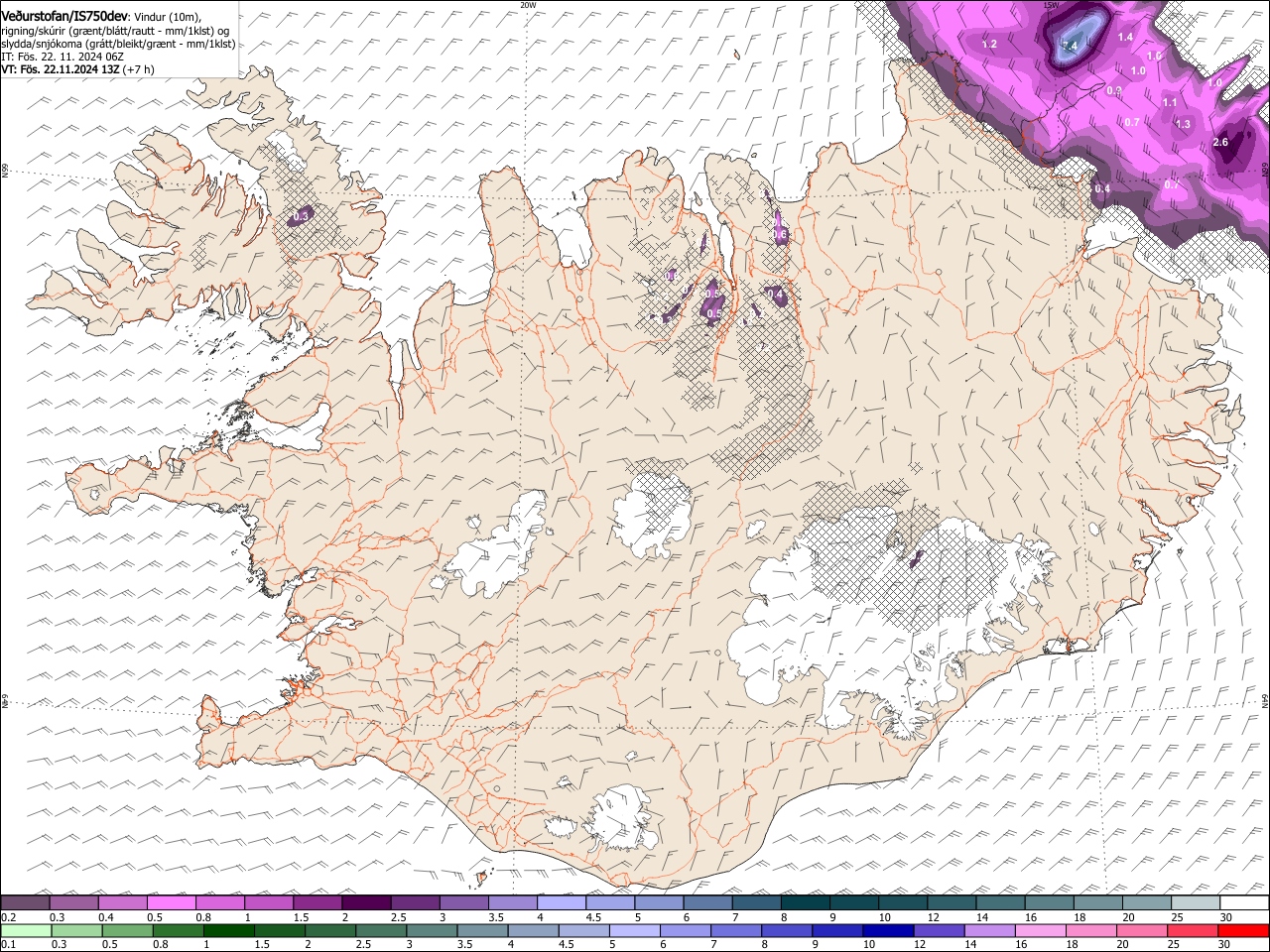This screenshot has height=952, width=1270.
Task: Click the 4.5 label in upper legend row
Action: click(x=592, y=917)
